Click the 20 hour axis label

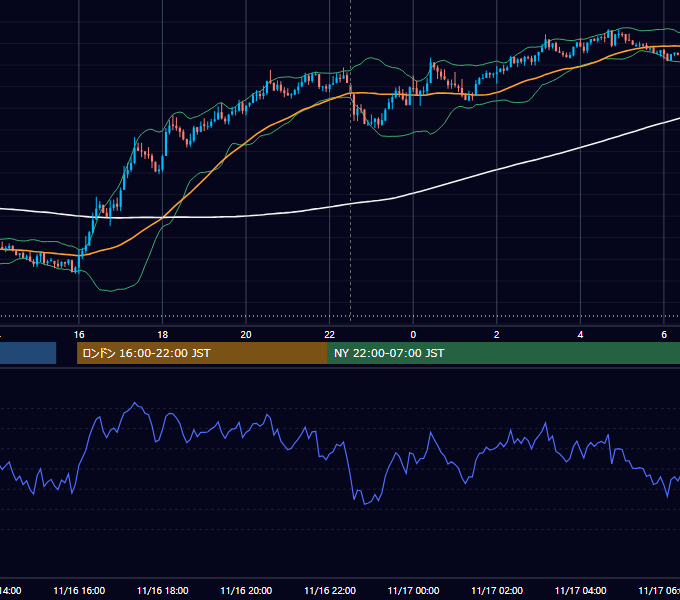246,335
